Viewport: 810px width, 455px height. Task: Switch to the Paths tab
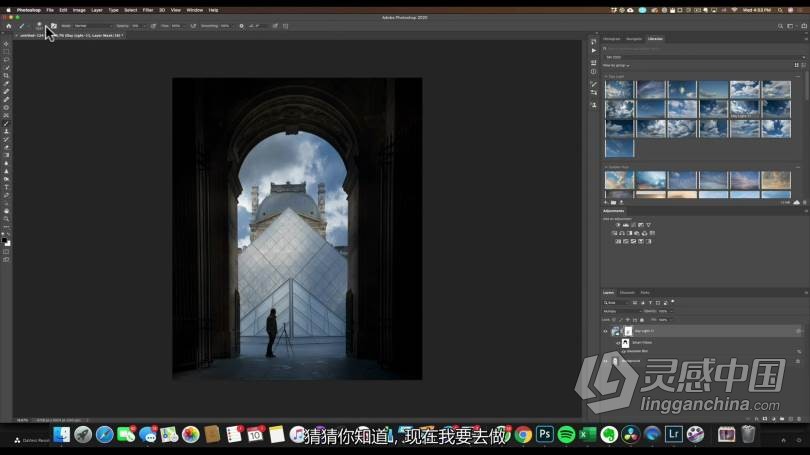click(x=645, y=293)
